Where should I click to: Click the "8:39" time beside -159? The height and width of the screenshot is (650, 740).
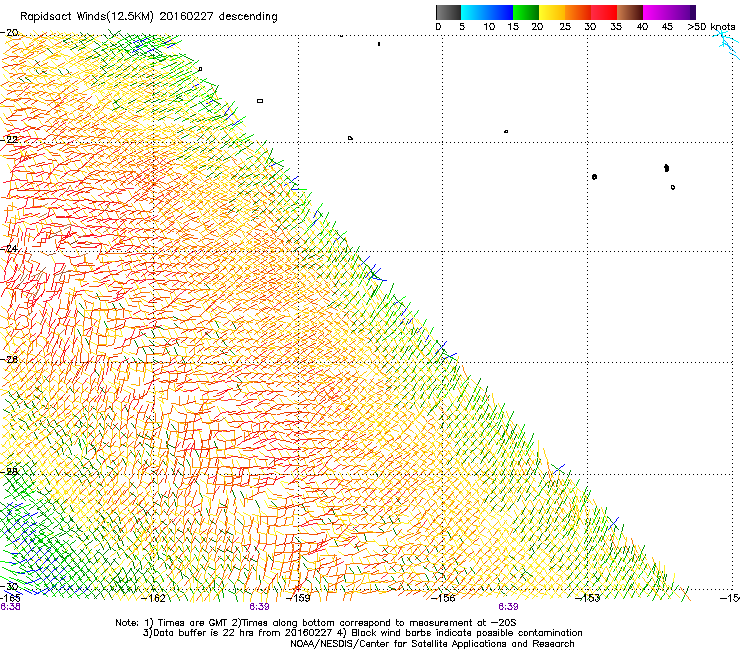[x=260, y=607]
